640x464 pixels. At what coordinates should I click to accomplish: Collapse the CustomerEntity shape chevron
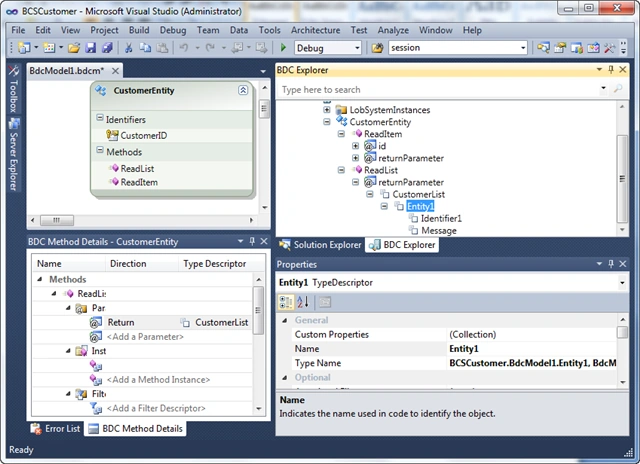coord(243,90)
